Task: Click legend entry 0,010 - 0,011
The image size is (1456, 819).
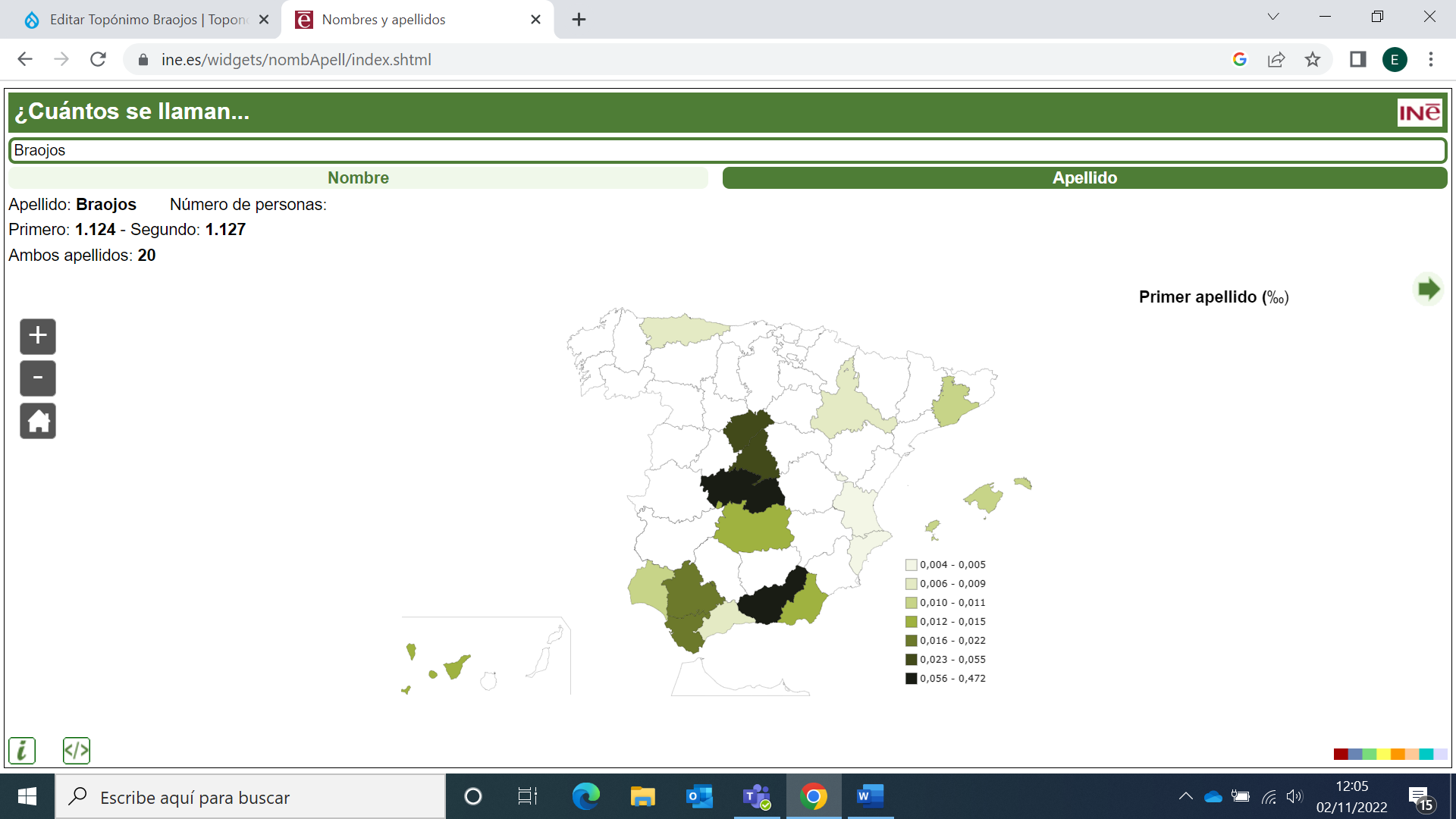Action: click(x=946, y=603)
